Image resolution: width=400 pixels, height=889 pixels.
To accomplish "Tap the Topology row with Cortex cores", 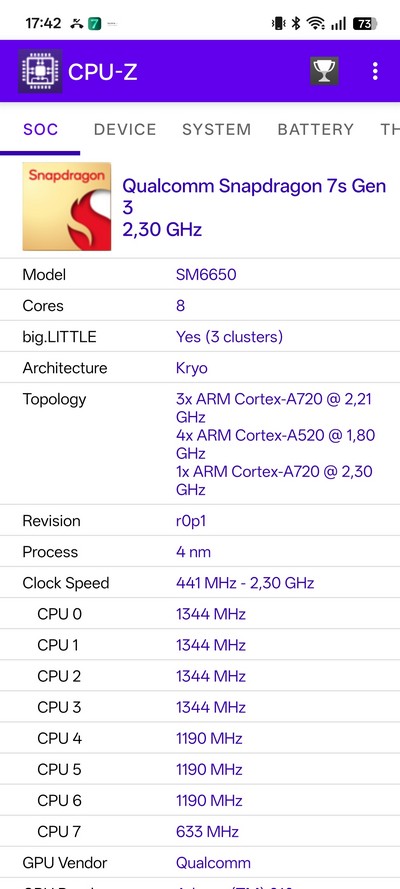I will coord(200,444).
